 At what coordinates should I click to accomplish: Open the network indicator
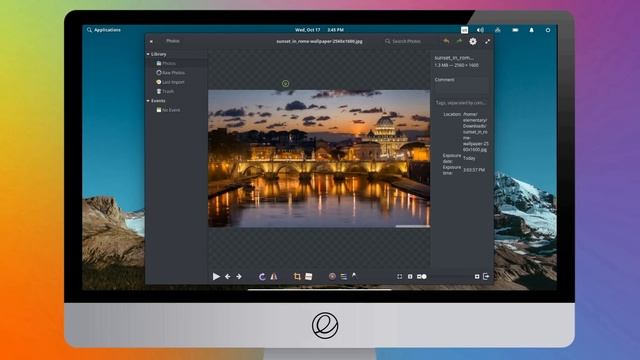pos(498,30)
